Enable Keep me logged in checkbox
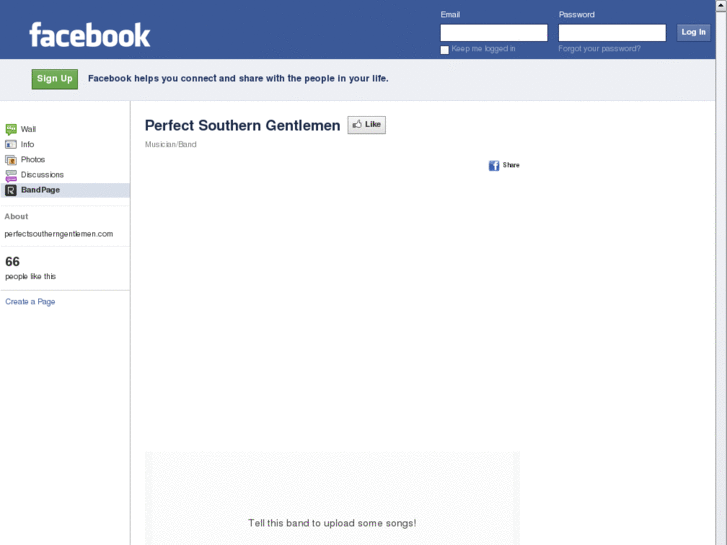 click(x=445, y=49)
